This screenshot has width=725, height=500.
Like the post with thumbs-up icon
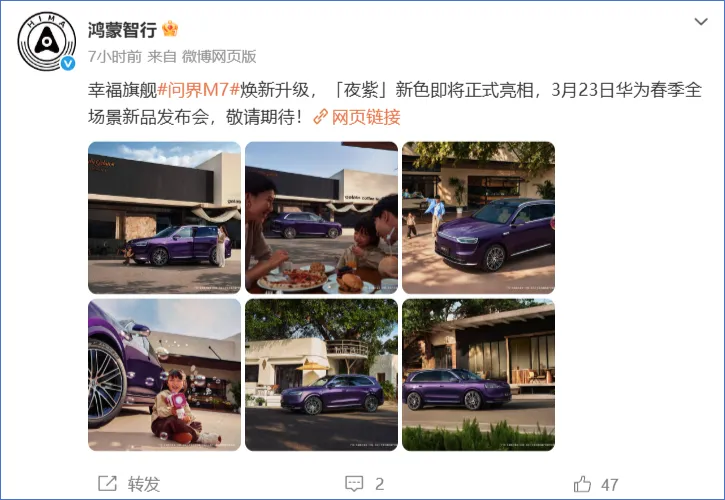582,484
